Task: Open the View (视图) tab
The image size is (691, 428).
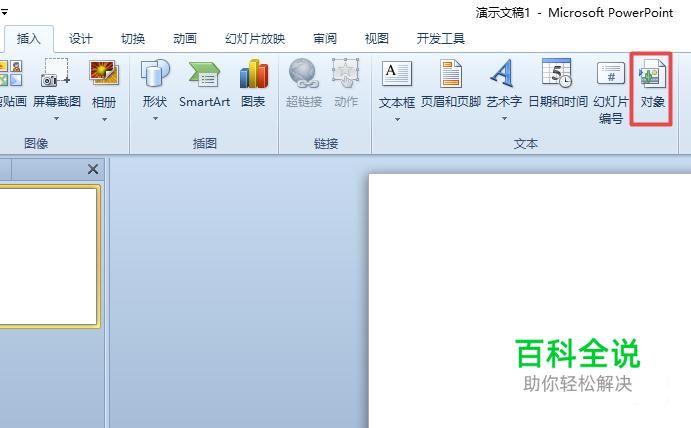Action: 377,39
